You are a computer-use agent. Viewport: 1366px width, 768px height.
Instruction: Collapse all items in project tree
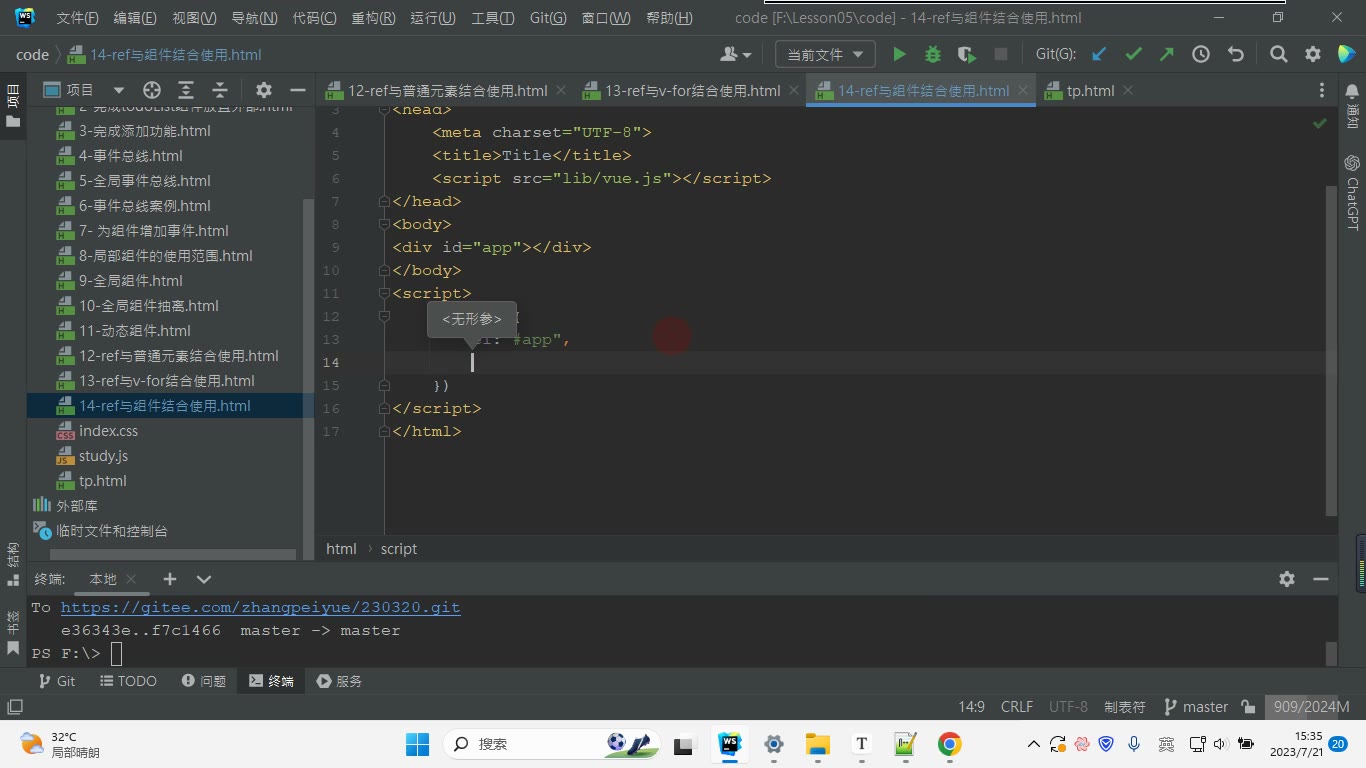[x=220, y=90]
